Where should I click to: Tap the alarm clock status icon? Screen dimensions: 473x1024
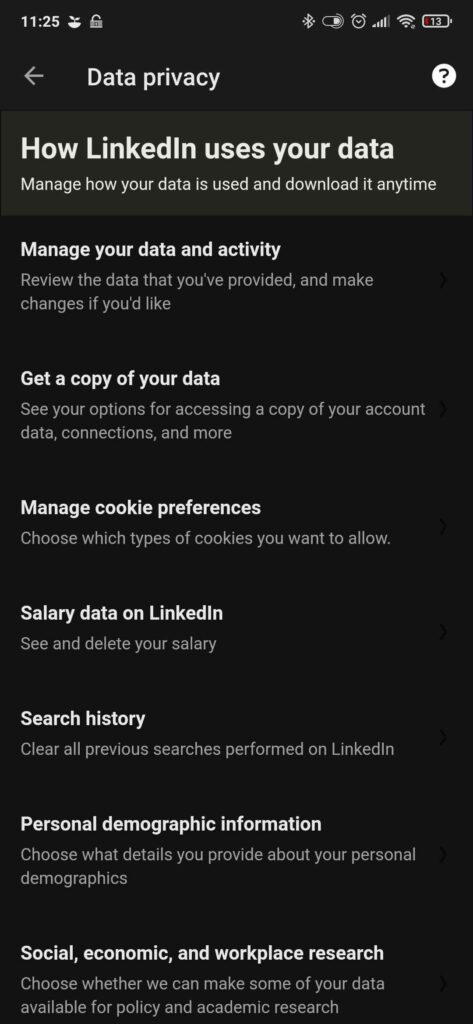358,22
